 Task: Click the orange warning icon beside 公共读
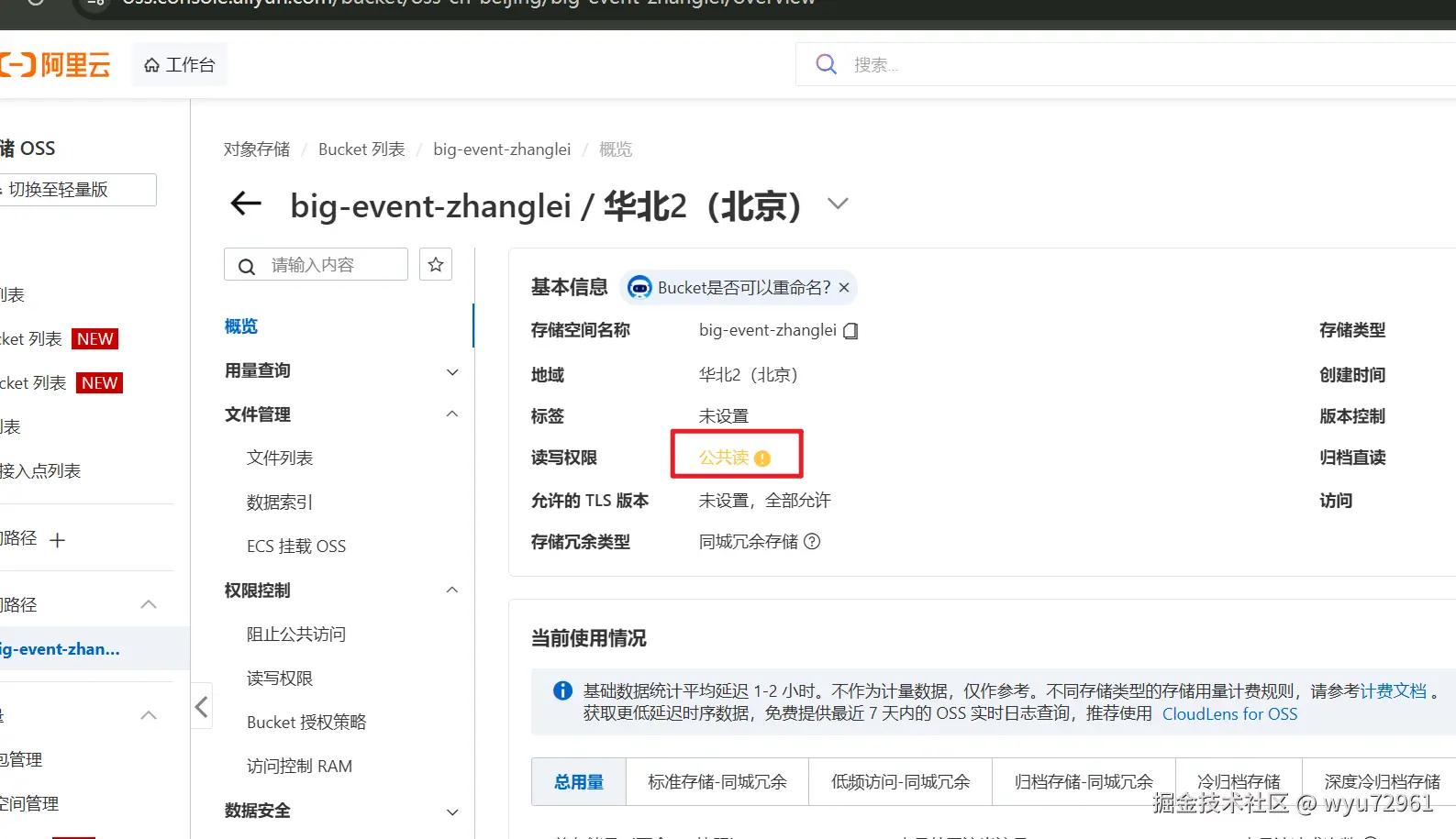pyautogui.click(x=762, y=458)
